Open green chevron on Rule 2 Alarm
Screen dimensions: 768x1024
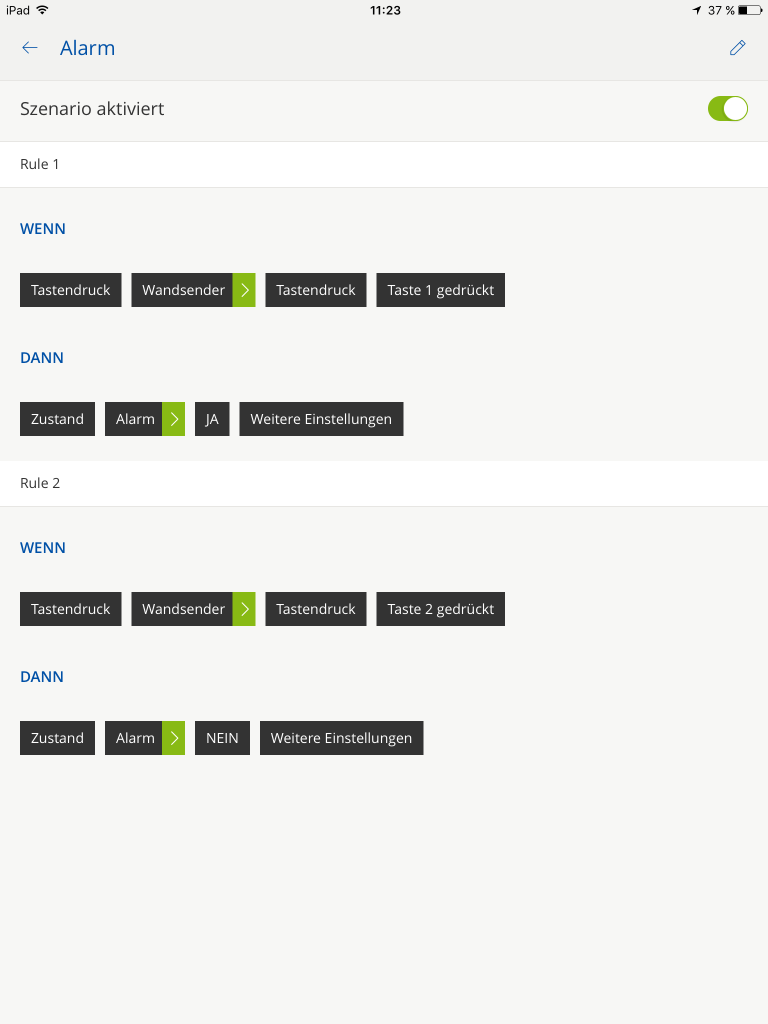[x=174, y=738]
